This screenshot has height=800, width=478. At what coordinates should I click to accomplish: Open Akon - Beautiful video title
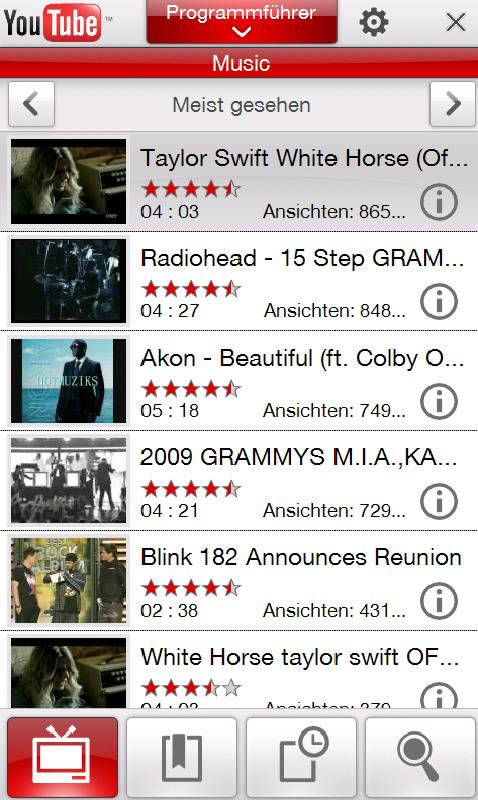302,359
